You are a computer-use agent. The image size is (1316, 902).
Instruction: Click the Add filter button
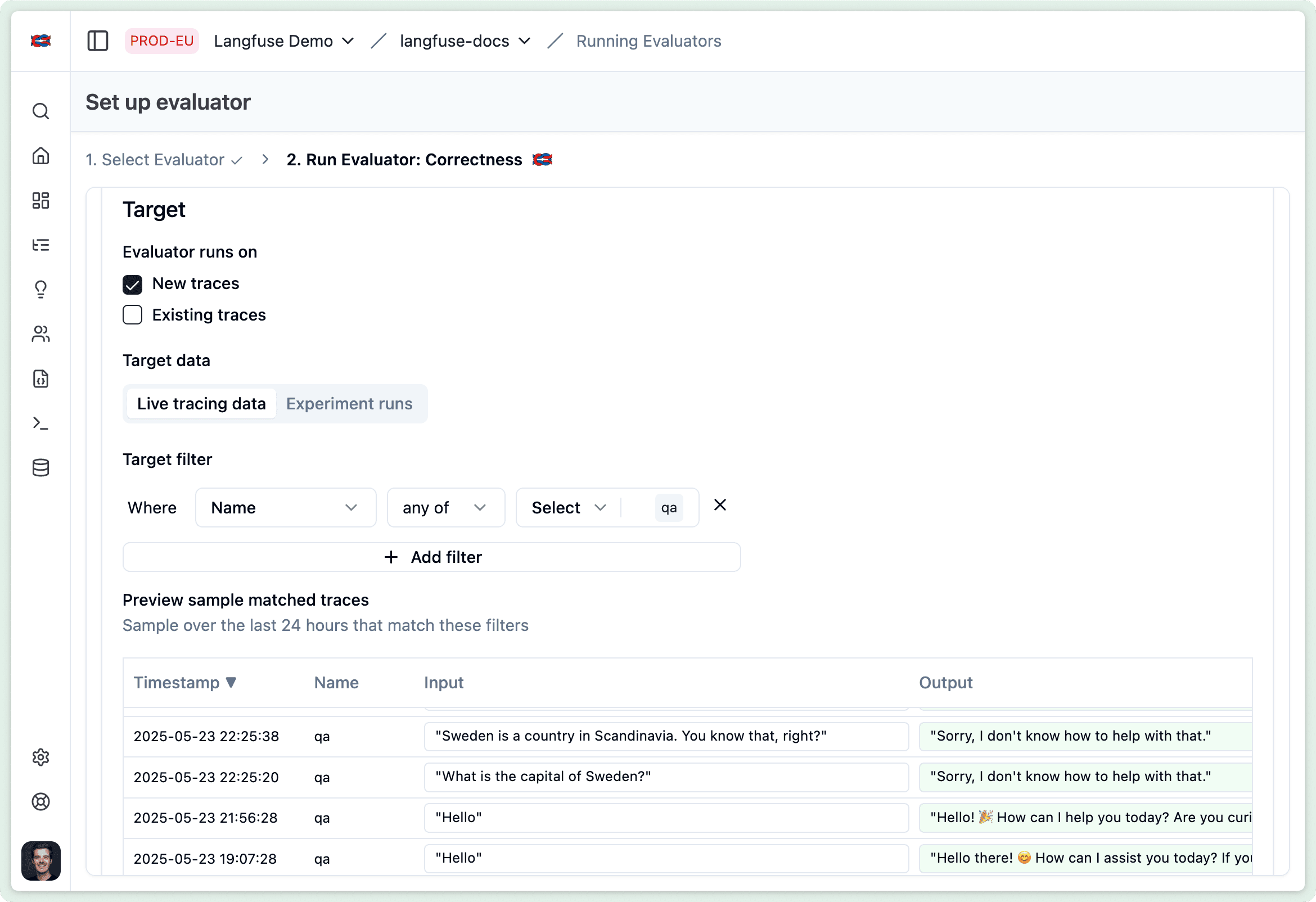[x=431, y=557]
